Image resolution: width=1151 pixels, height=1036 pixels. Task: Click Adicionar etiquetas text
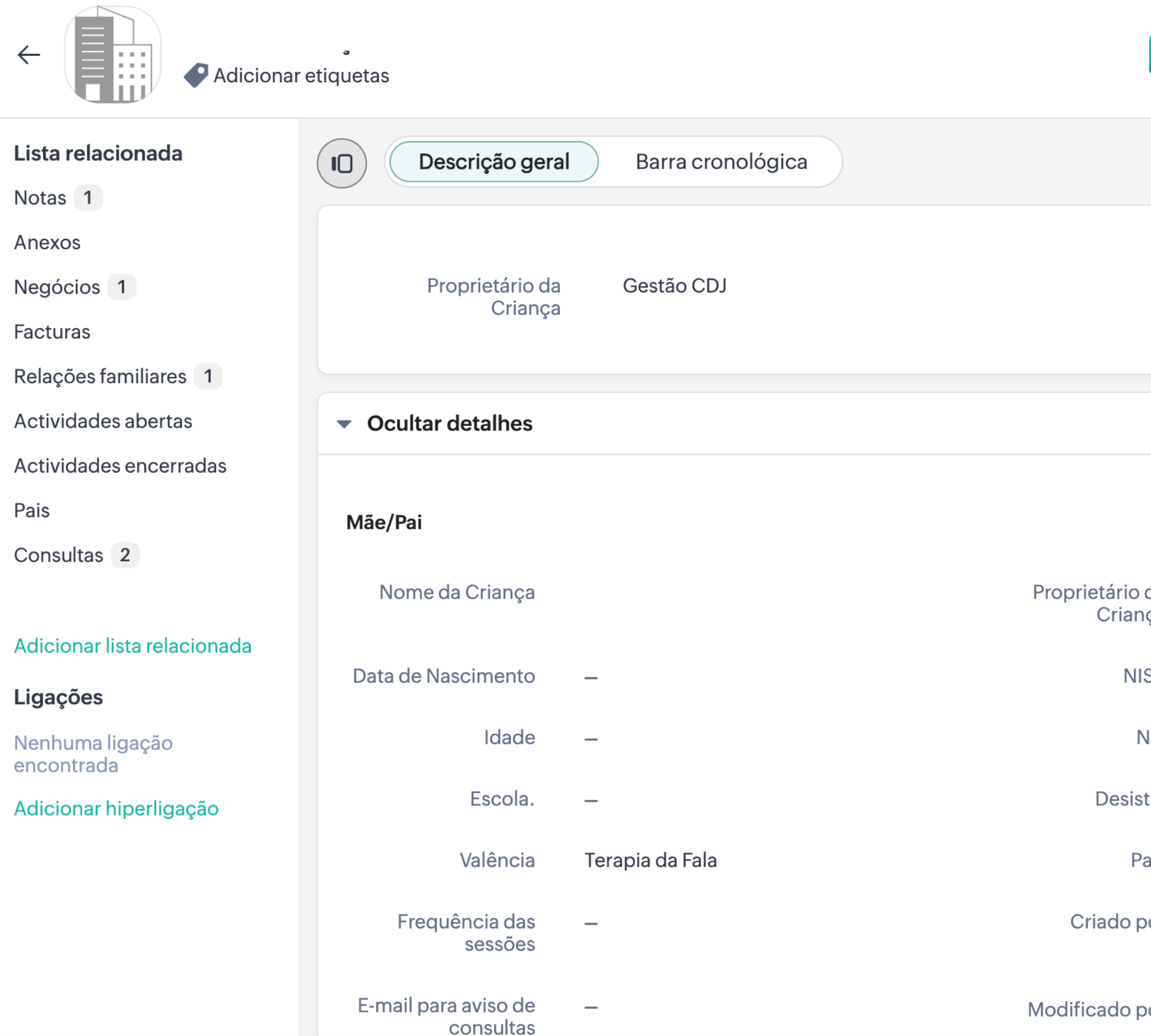301,75
